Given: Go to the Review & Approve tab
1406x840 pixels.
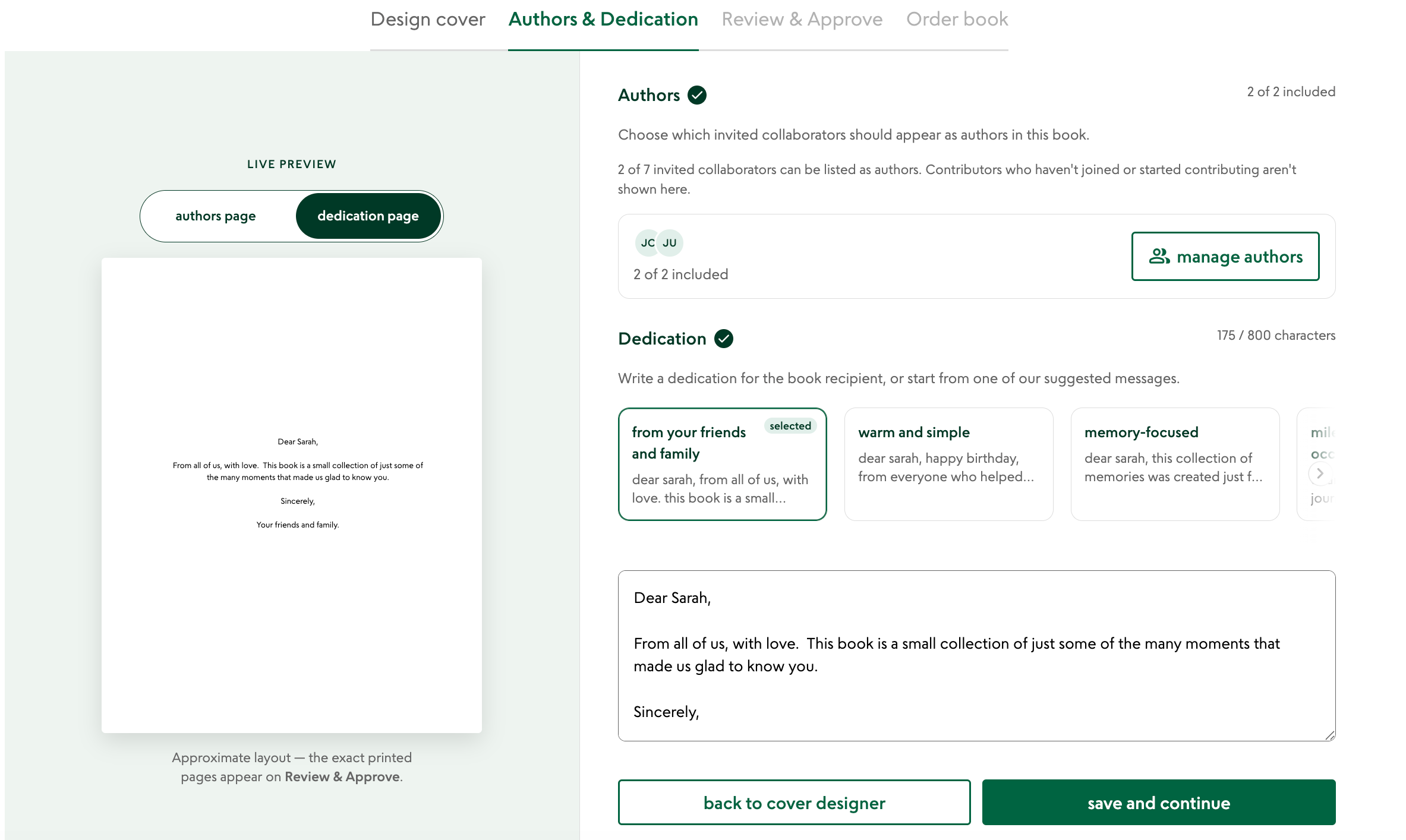Looking at the screenshot, I should click(802, 20).
